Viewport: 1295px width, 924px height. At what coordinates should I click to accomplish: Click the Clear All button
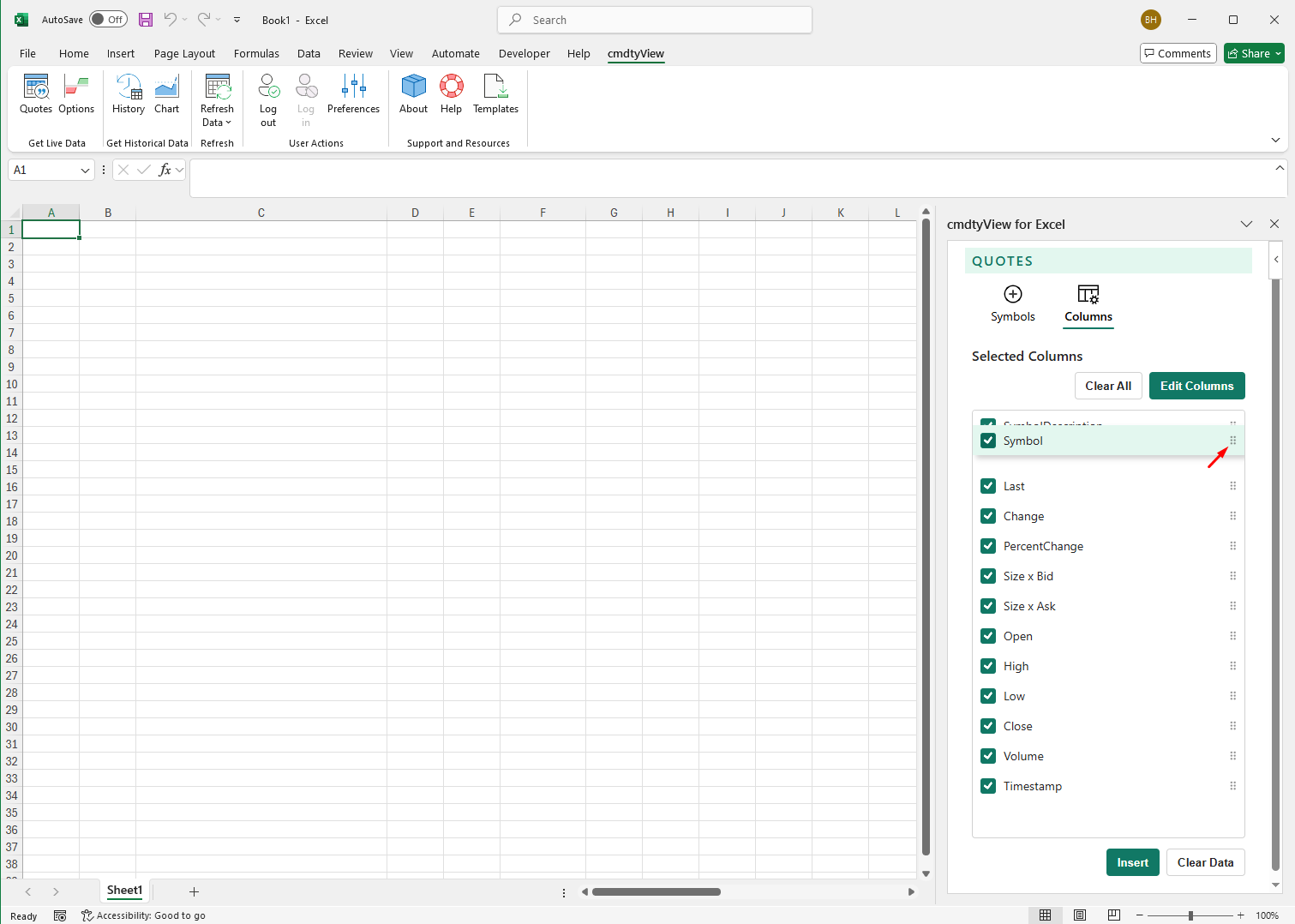coord(1108,386)
